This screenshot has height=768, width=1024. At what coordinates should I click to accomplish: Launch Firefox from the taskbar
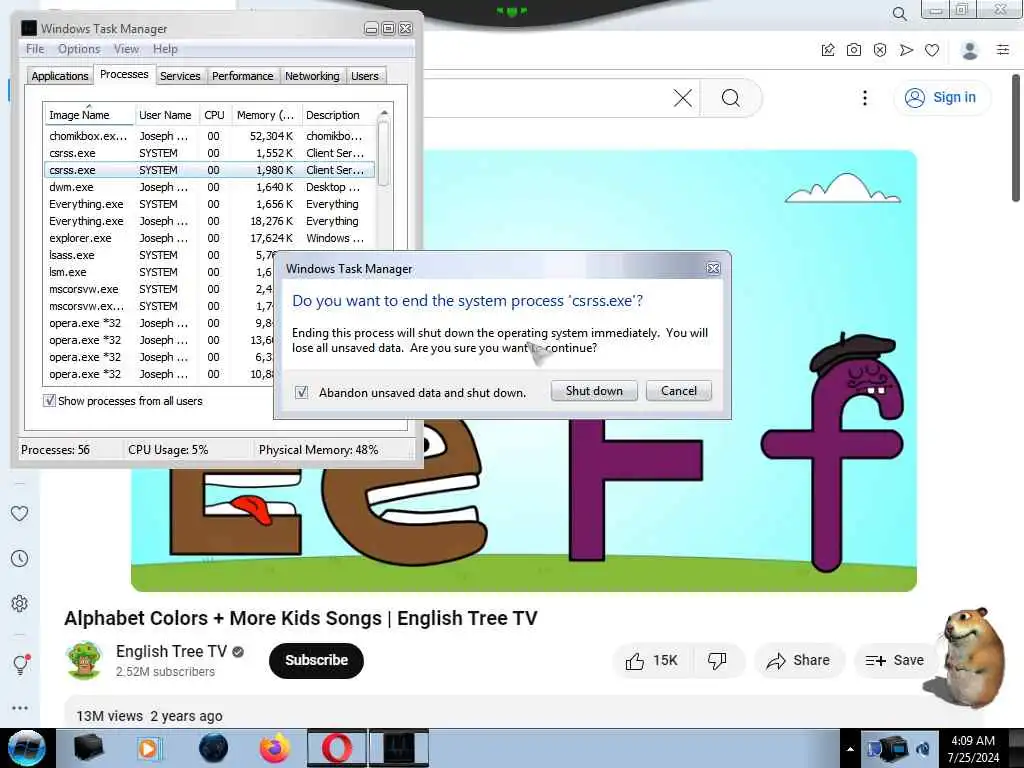[275, 748]
